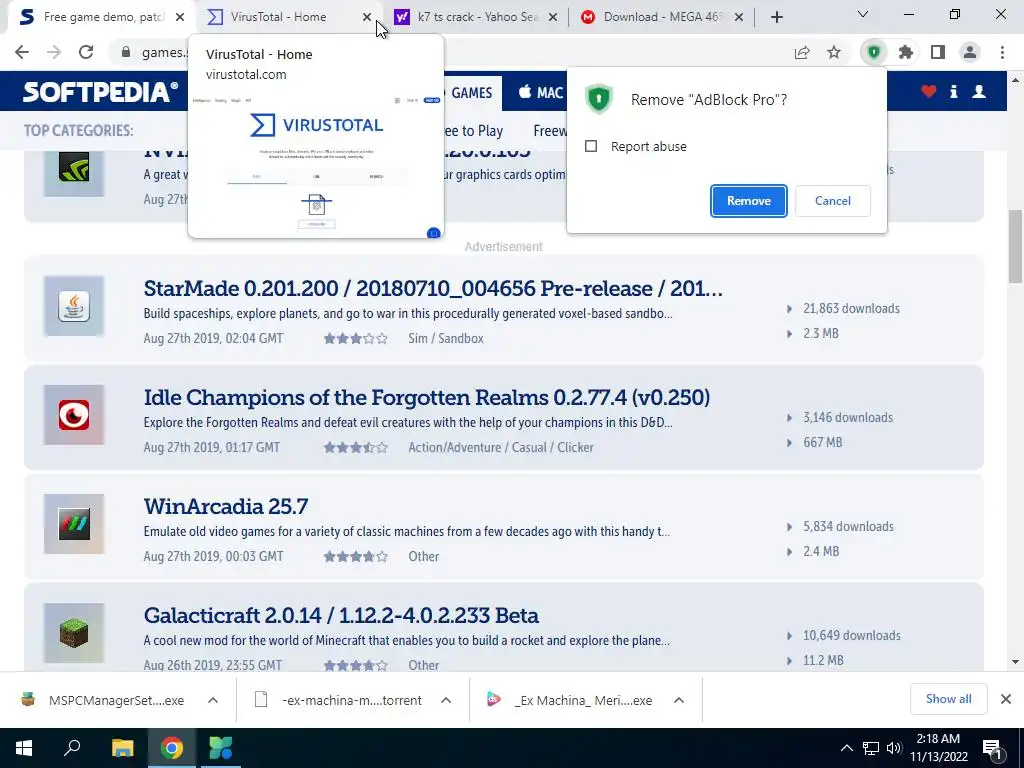Click the NVIDIA icon thumbnail
Image resolution: width=1024 pixels, height=768 pixels.
[x=74, y=173]
